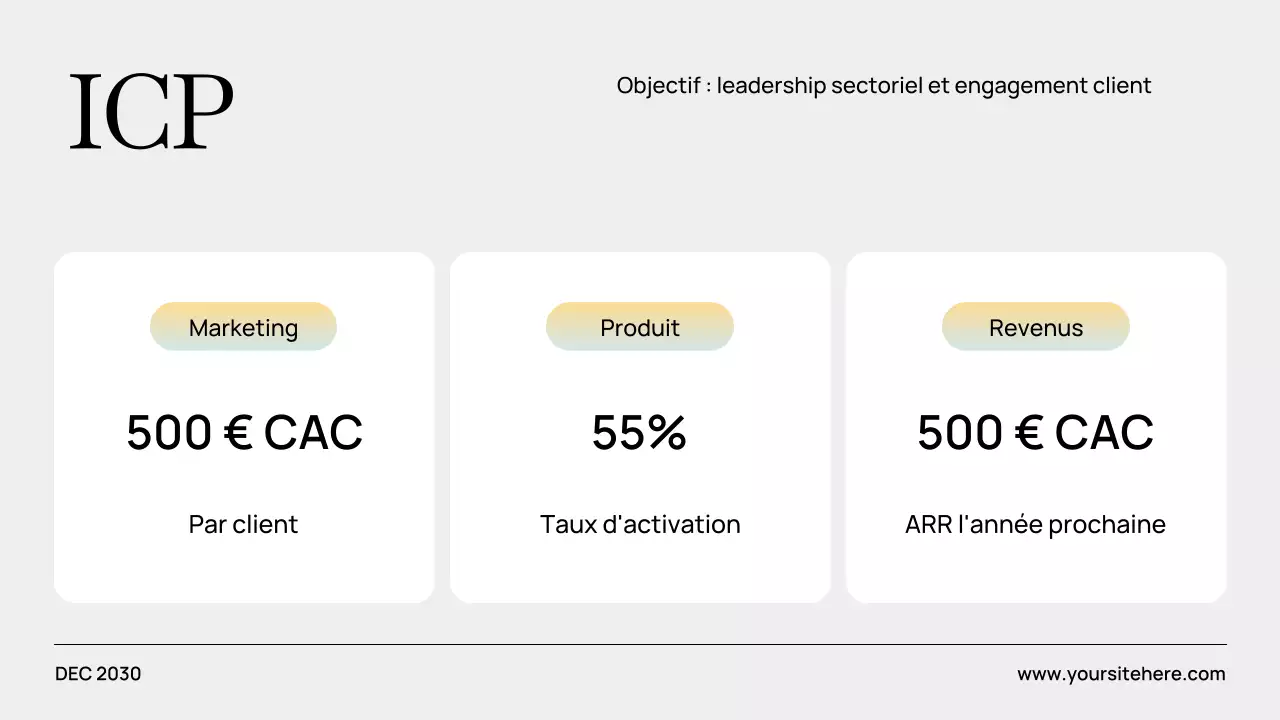Select the Produit pill label

[640, 328]
